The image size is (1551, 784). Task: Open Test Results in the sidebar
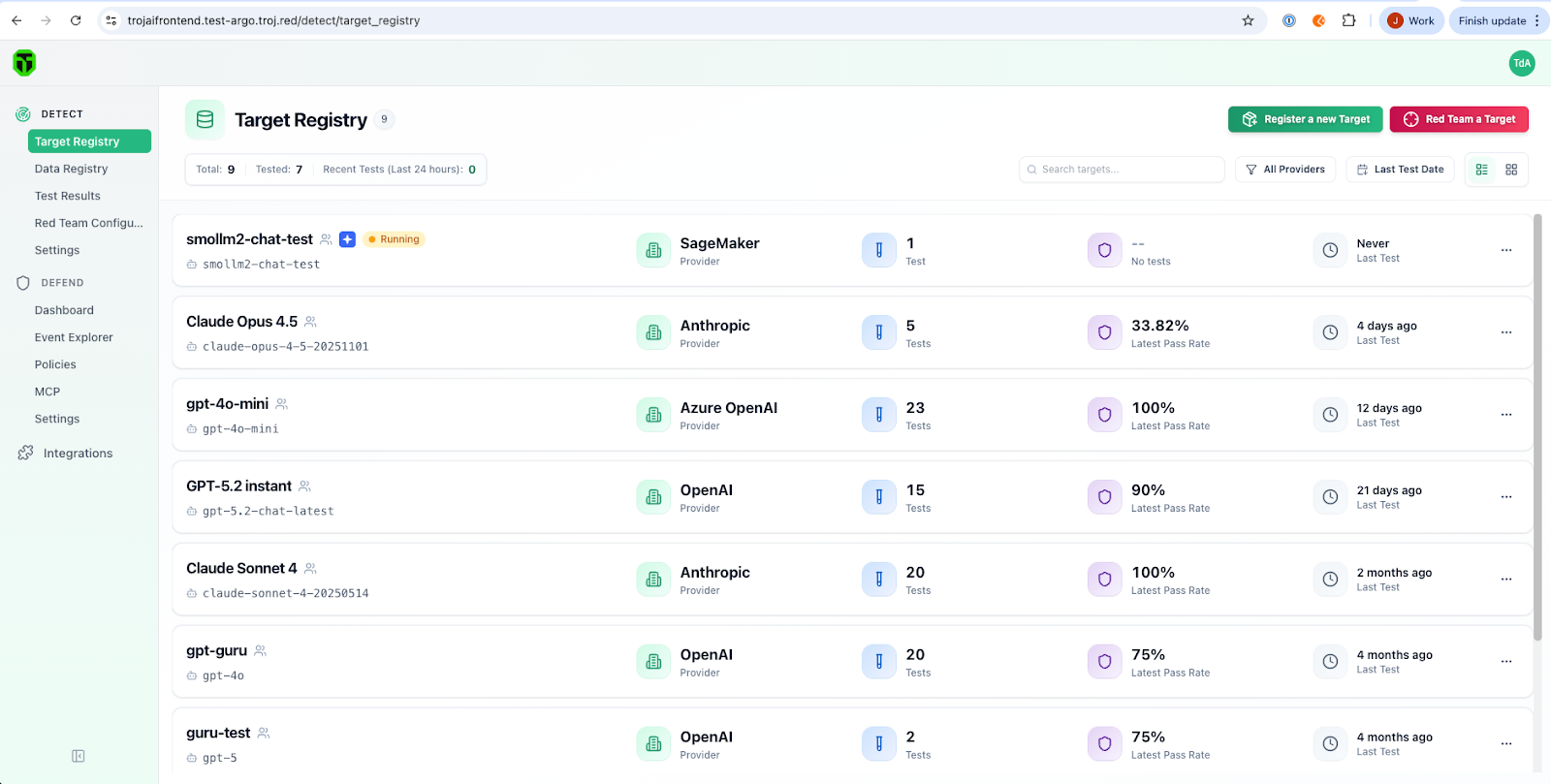(x=68, y=196)
